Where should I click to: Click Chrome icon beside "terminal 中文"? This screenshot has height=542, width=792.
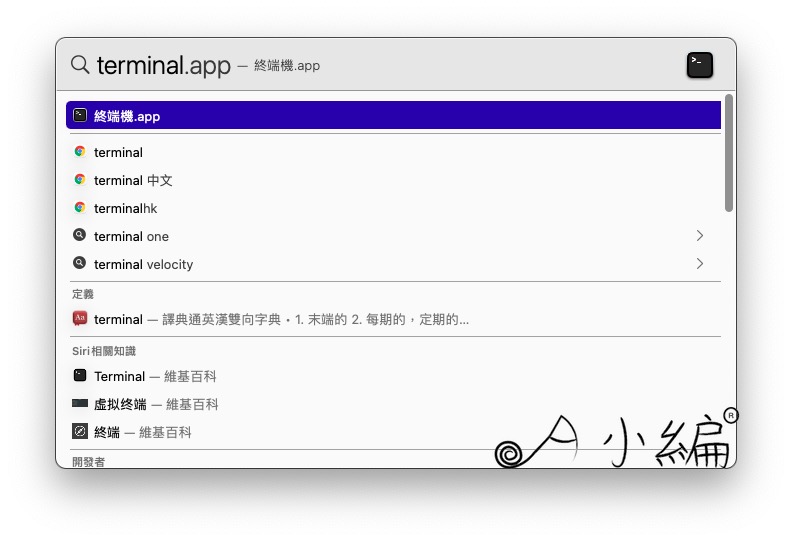[80, 180]
